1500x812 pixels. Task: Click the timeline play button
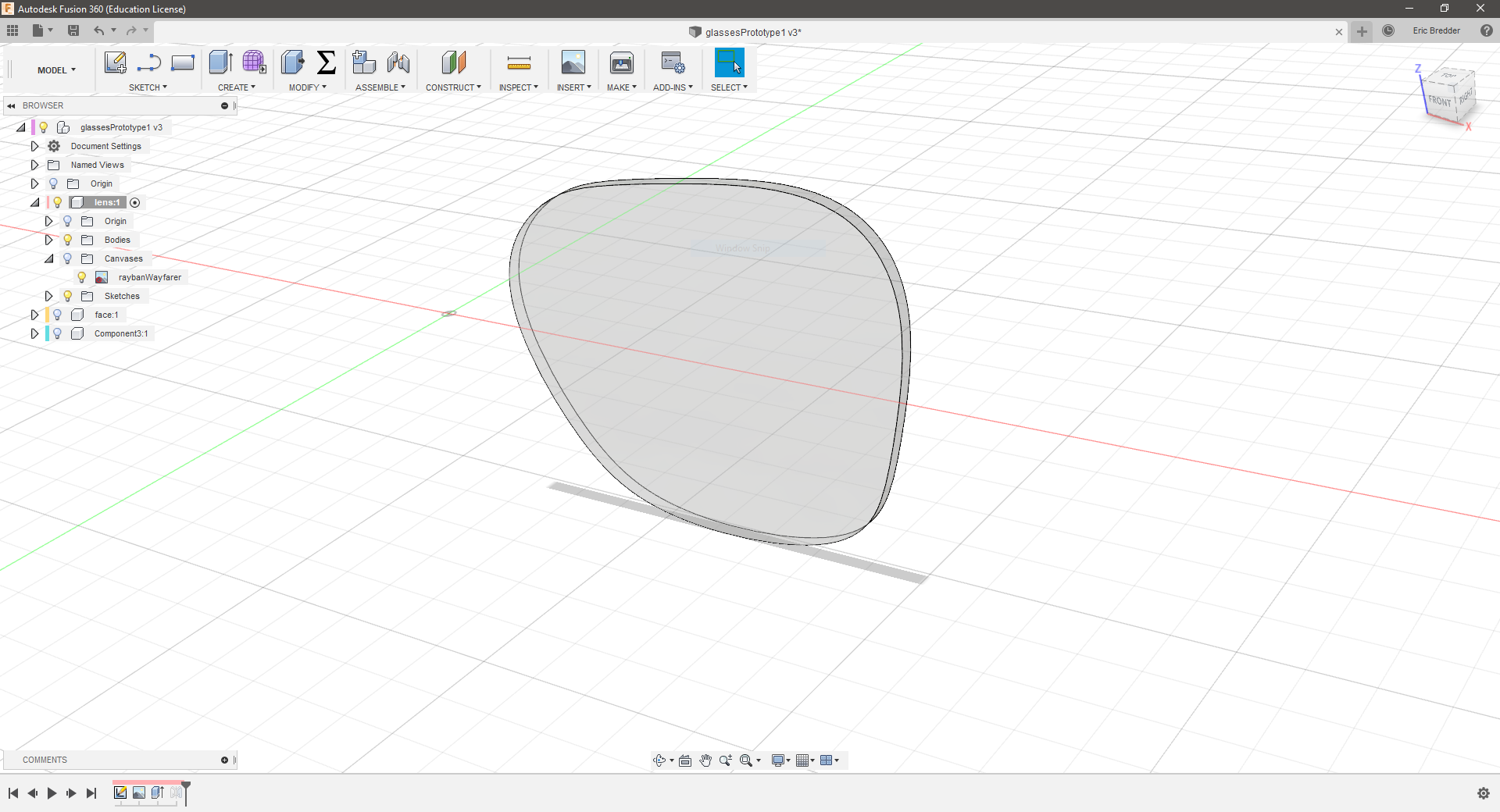(52, 793)
